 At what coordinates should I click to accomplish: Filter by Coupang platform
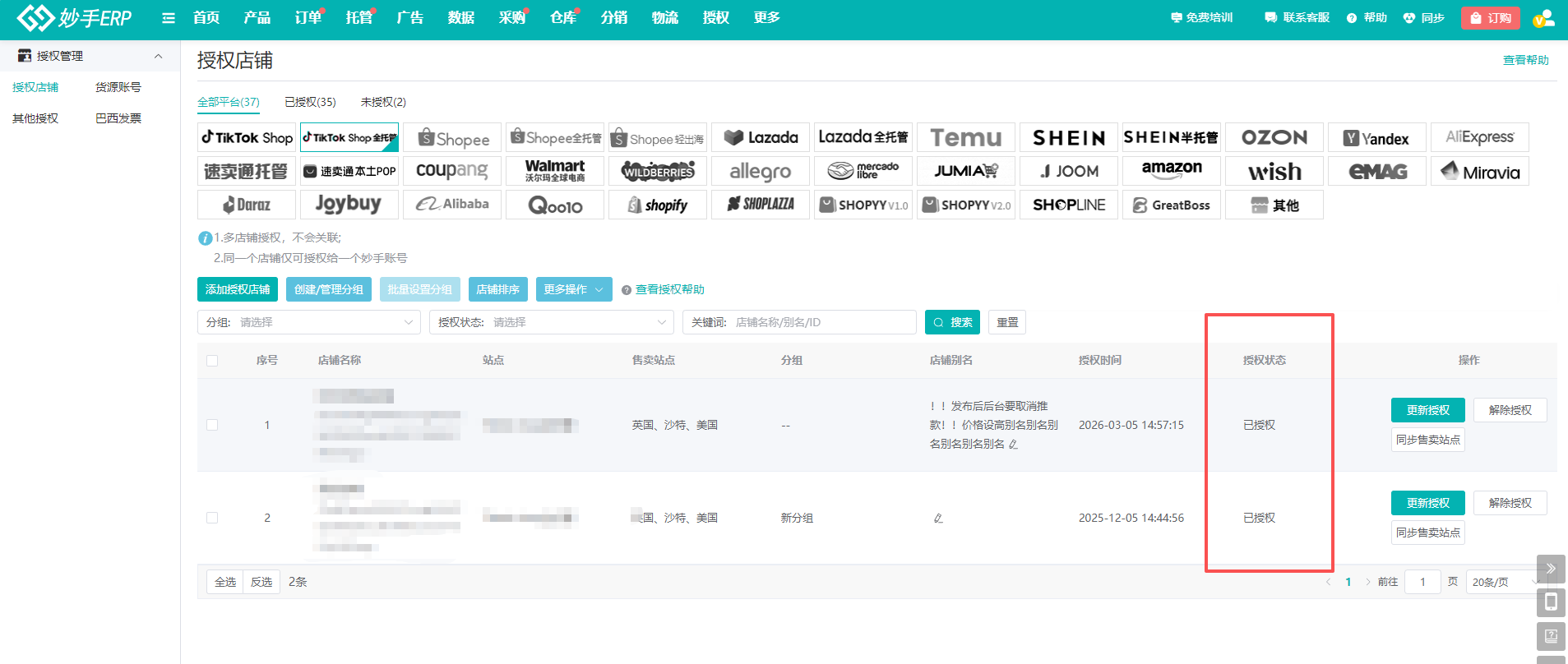pos(452,171)
